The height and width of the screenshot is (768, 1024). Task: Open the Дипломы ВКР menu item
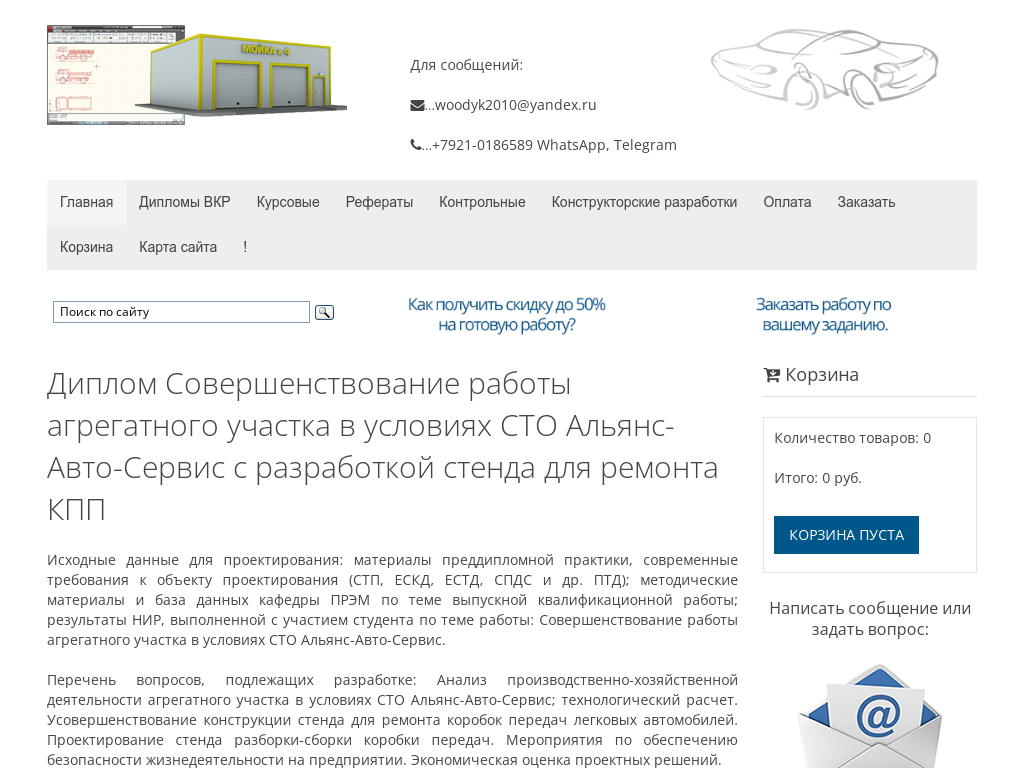(185, 202)
